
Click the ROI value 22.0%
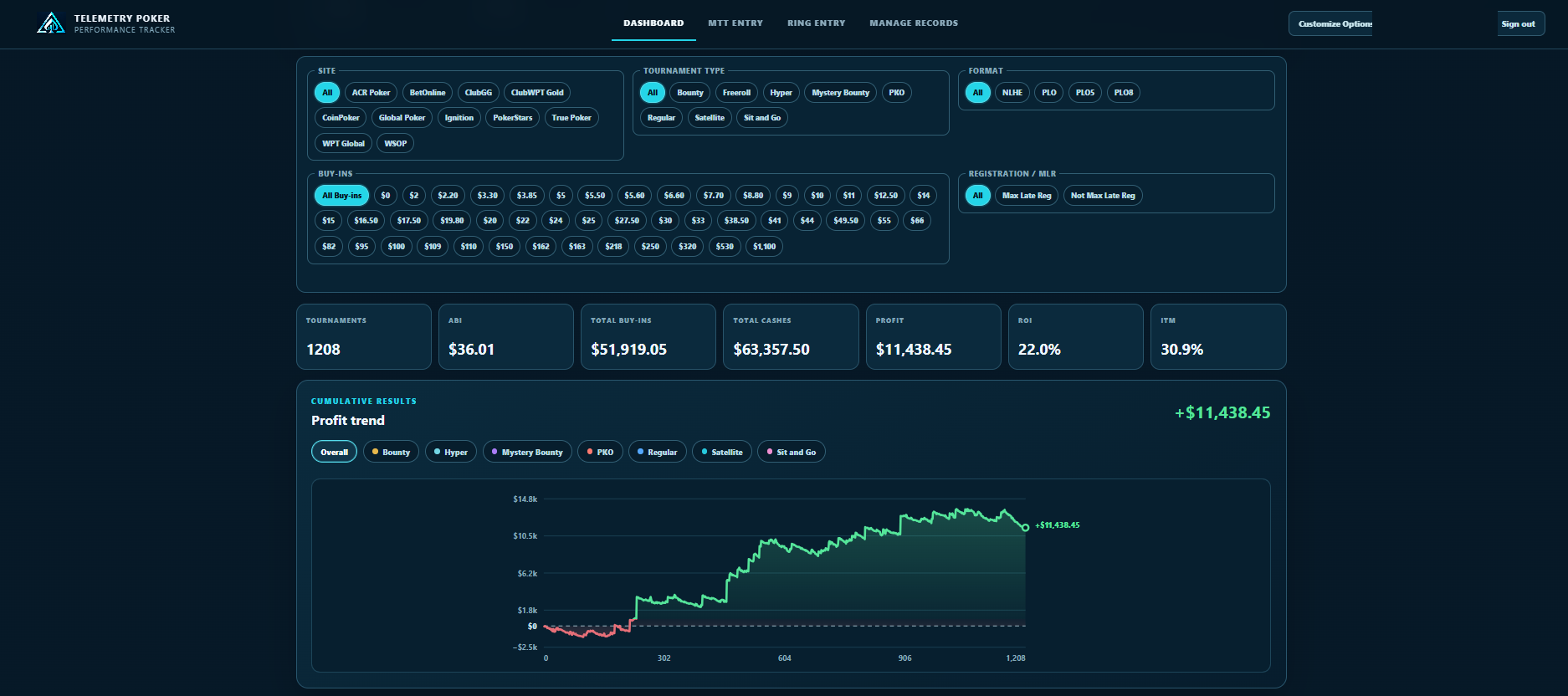tap(1039, 350)
